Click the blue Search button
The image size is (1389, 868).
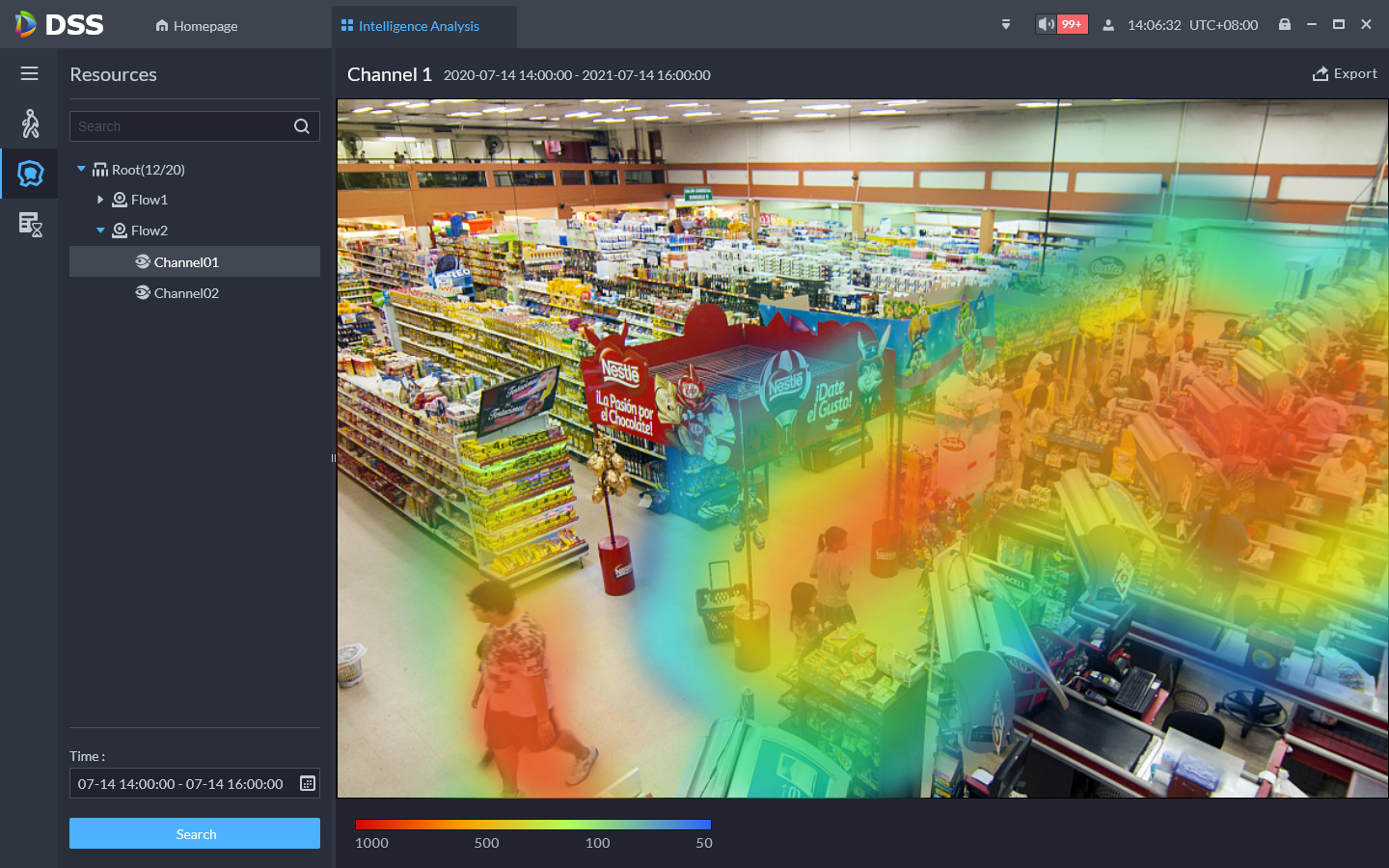[x=195, y=833]
